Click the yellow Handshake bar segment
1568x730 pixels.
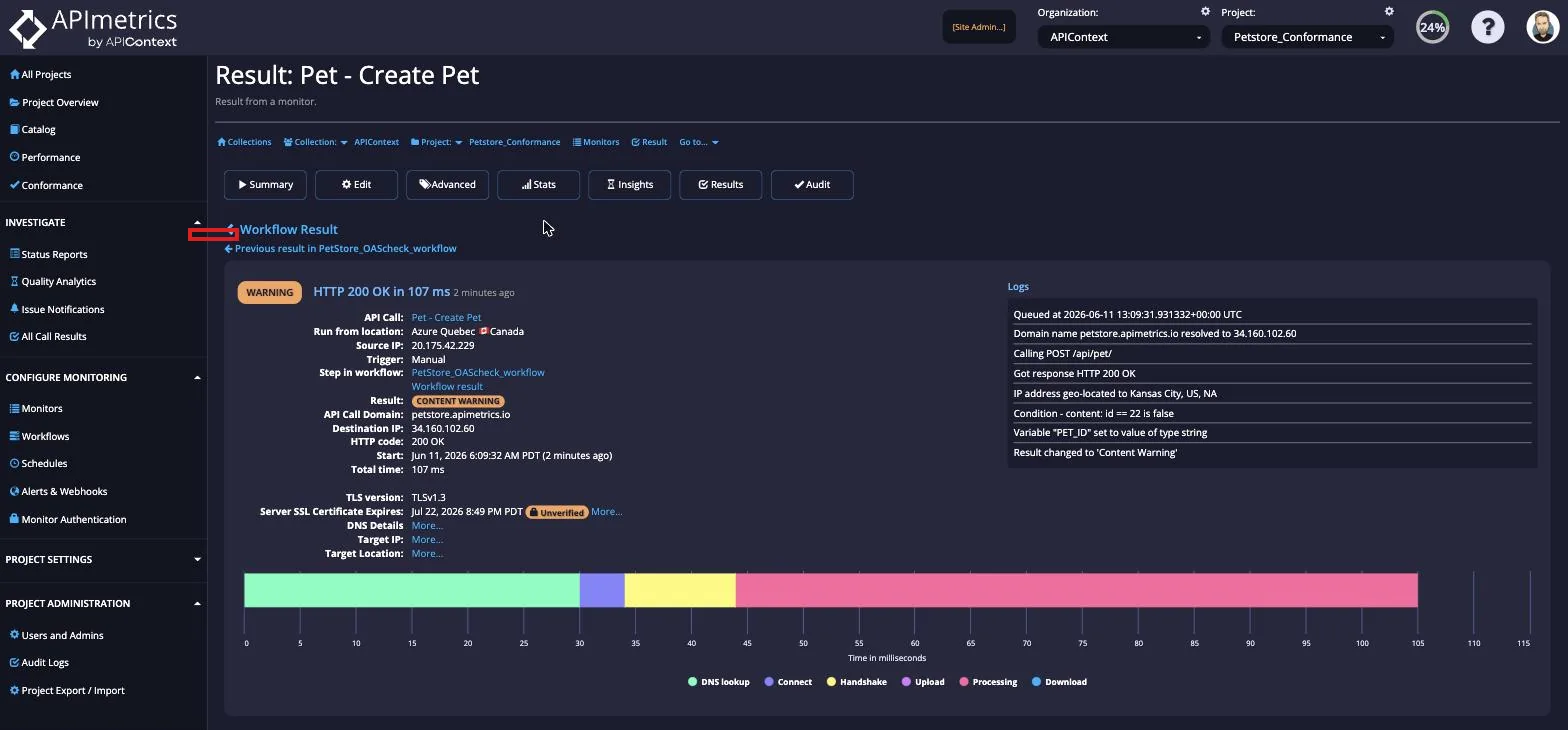[680, 590]
